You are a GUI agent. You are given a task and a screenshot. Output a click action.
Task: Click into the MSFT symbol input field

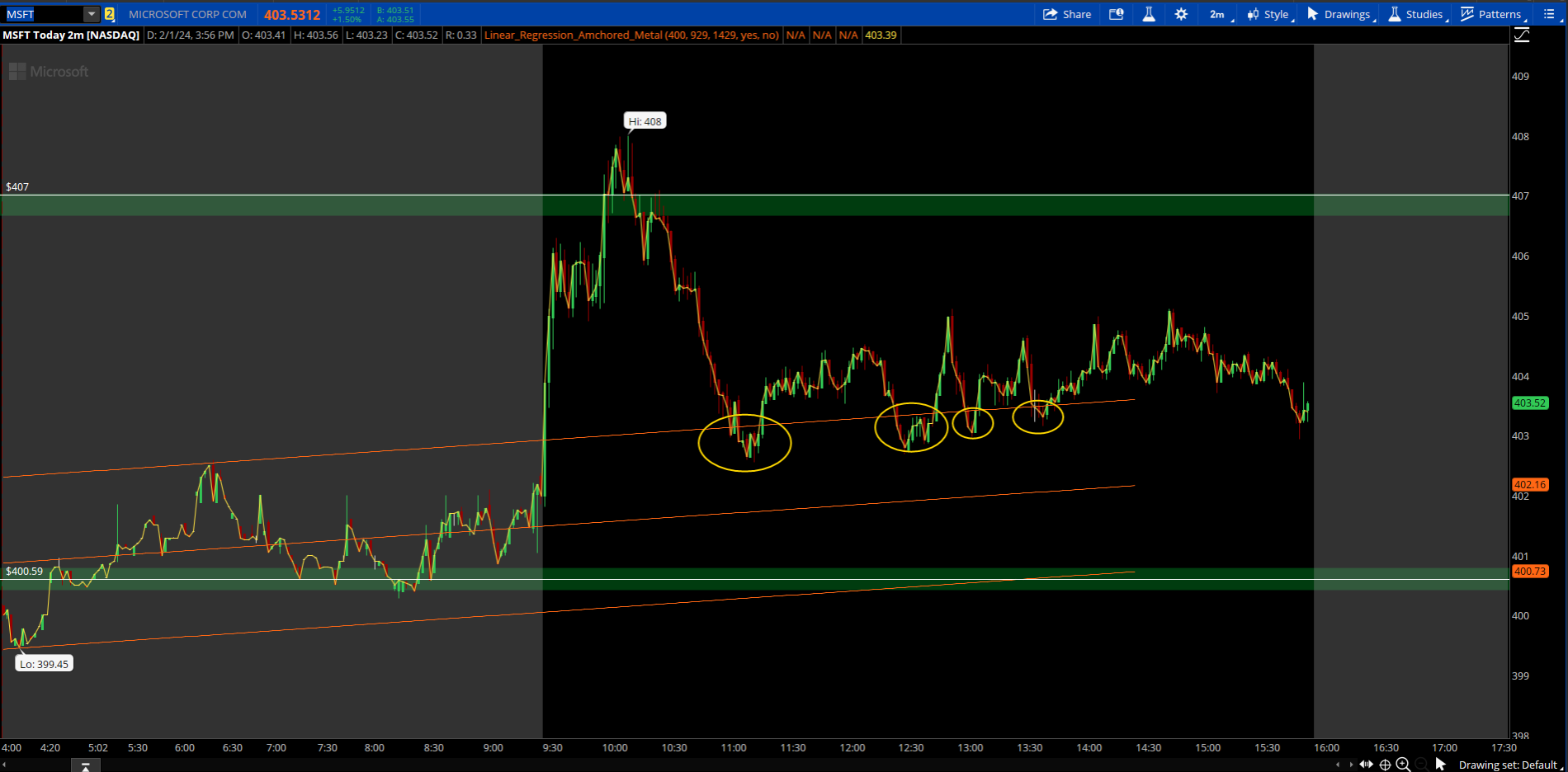43,14
